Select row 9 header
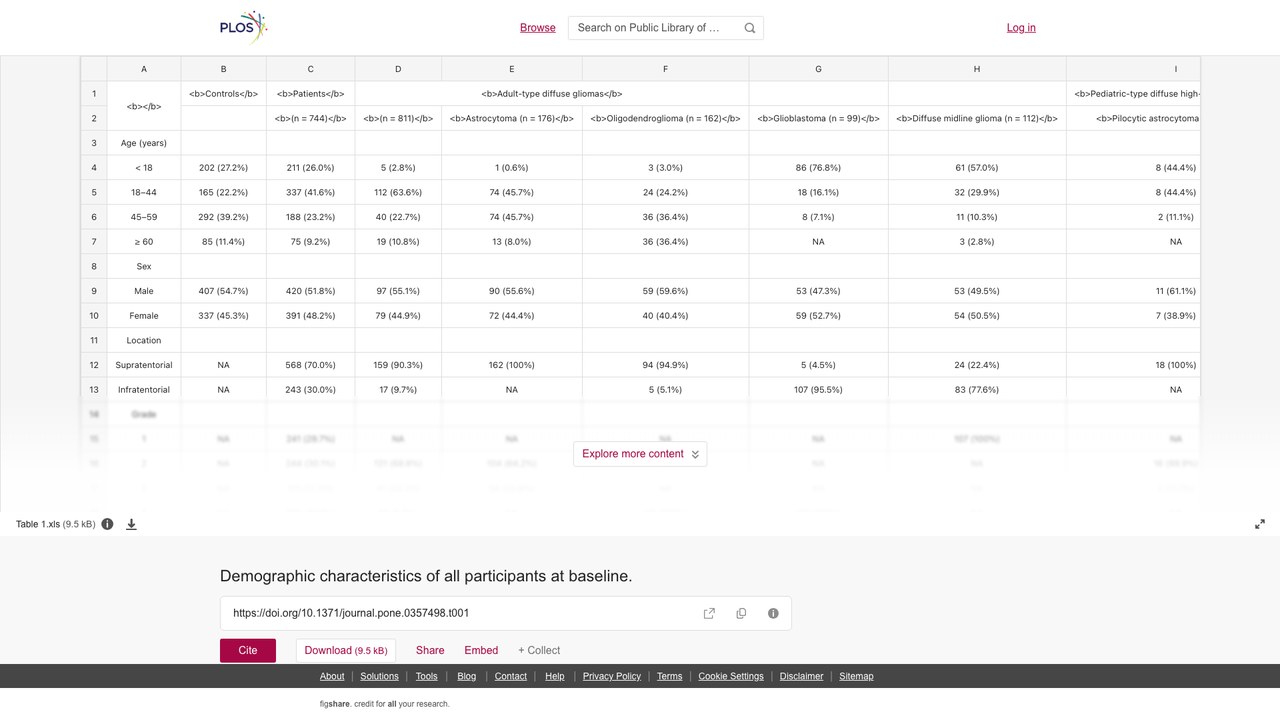Viewport: 1280px width, 720px height. [x=94, y=291]
